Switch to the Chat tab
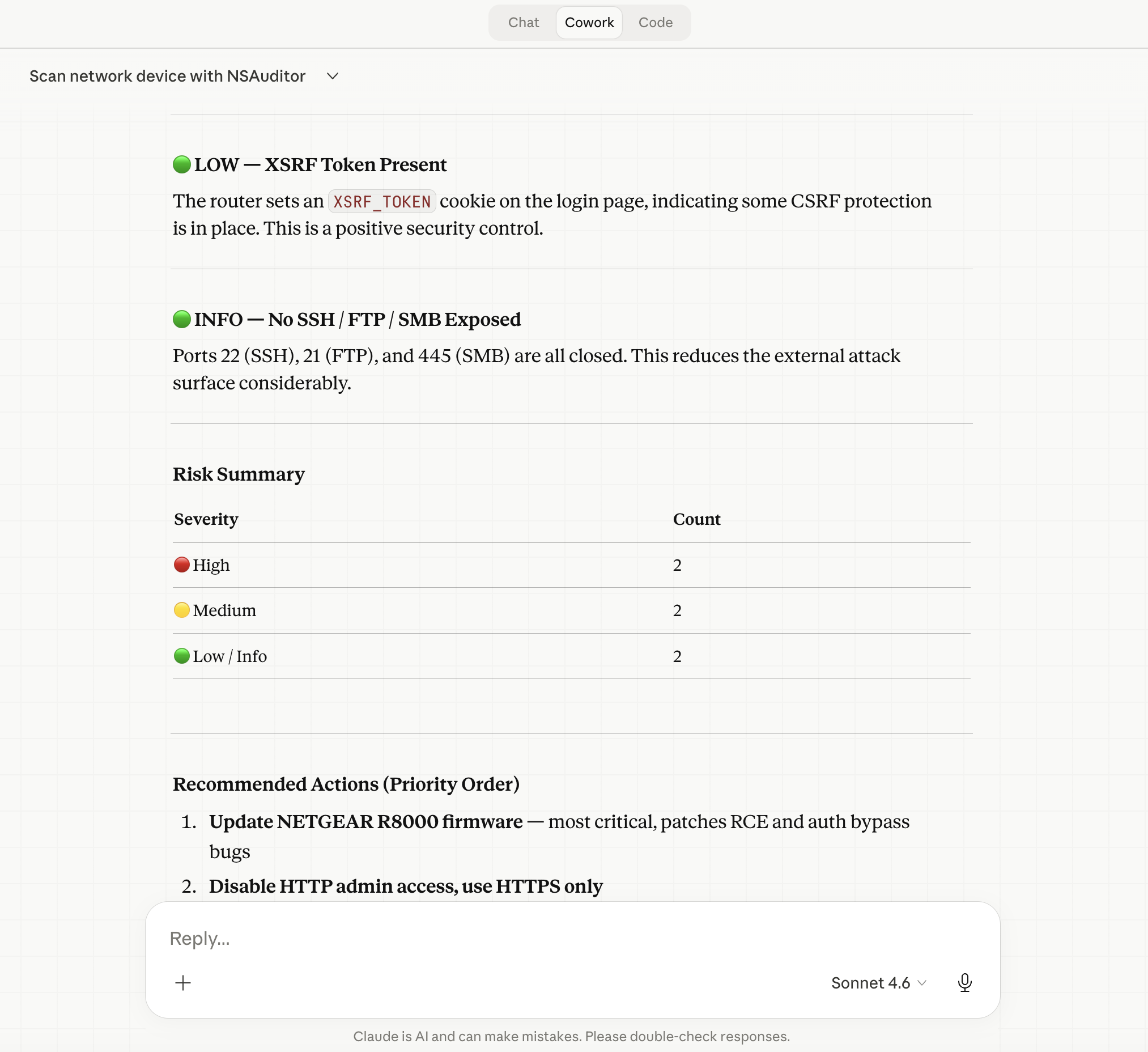The height and width of the screenshot is (1052, 1148). pyautogui.click(x=524, y=23)
